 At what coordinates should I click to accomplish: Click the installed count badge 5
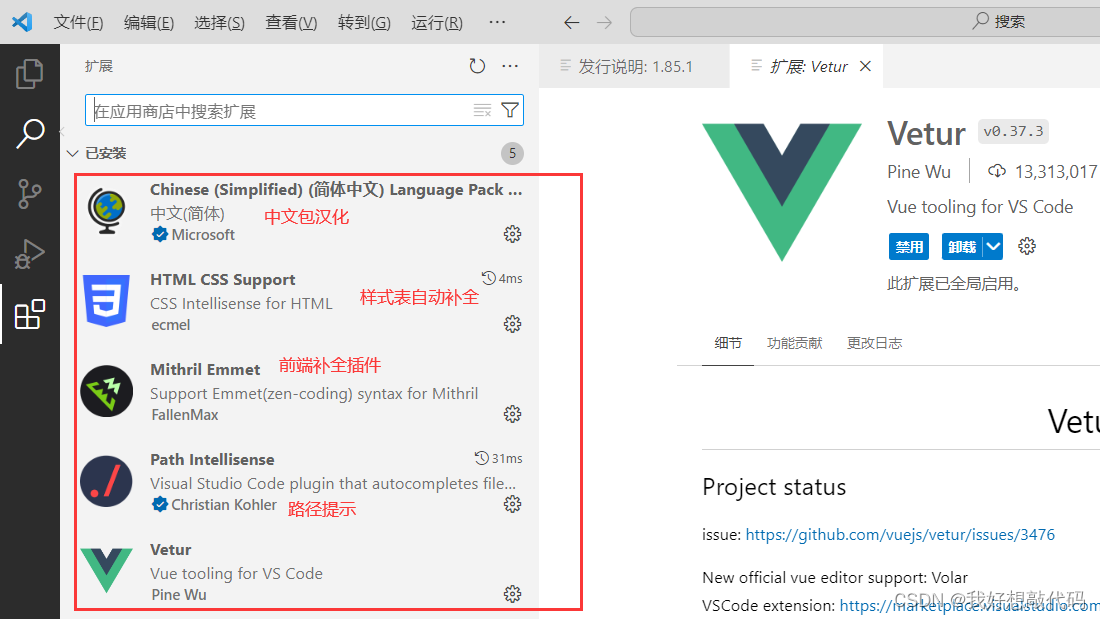(513, 153)
